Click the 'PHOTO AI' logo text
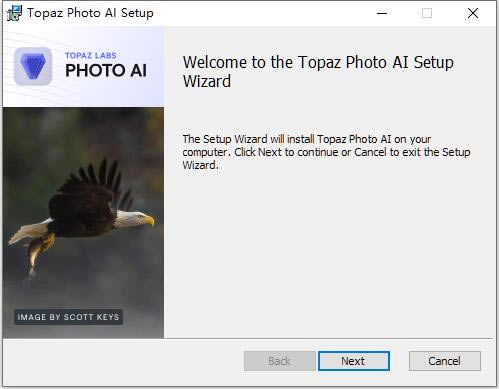The image size is (499, 389). (106, 71)
